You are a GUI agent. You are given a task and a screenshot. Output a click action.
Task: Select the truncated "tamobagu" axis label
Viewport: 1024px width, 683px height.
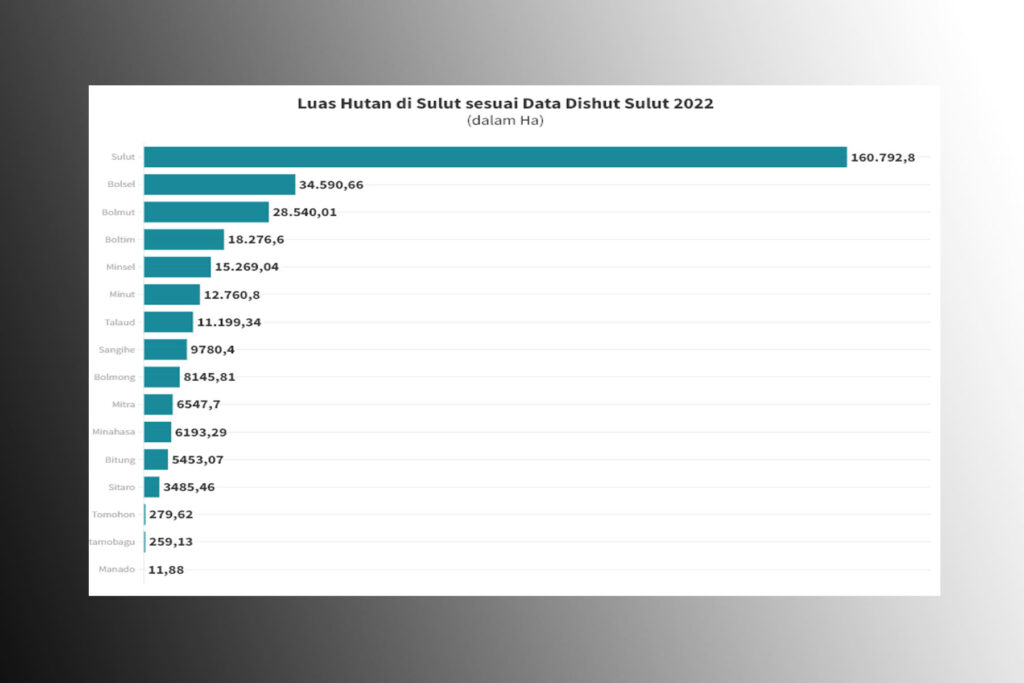[x=112, y=542]
